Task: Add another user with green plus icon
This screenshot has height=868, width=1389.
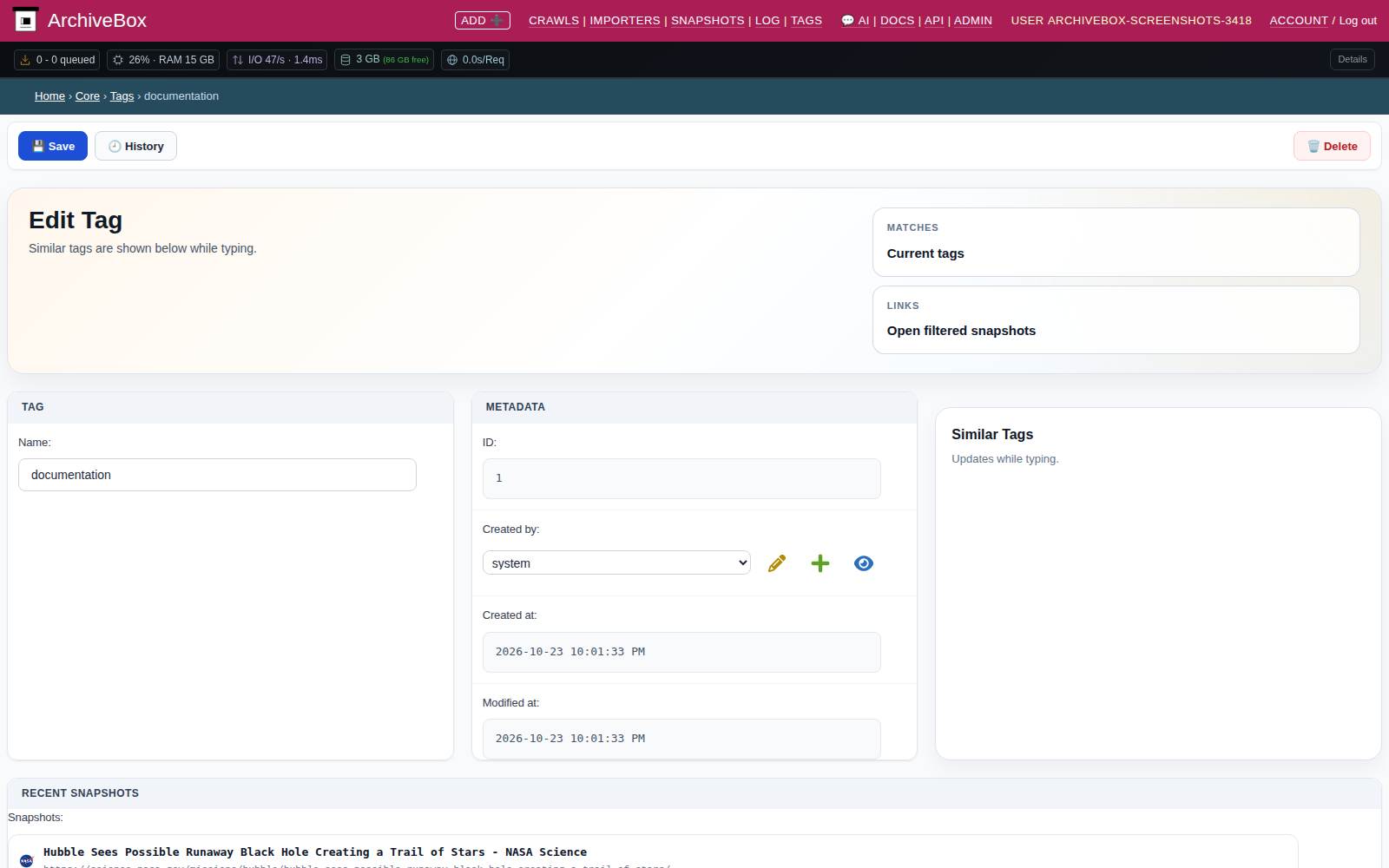Action: point(820,563)
